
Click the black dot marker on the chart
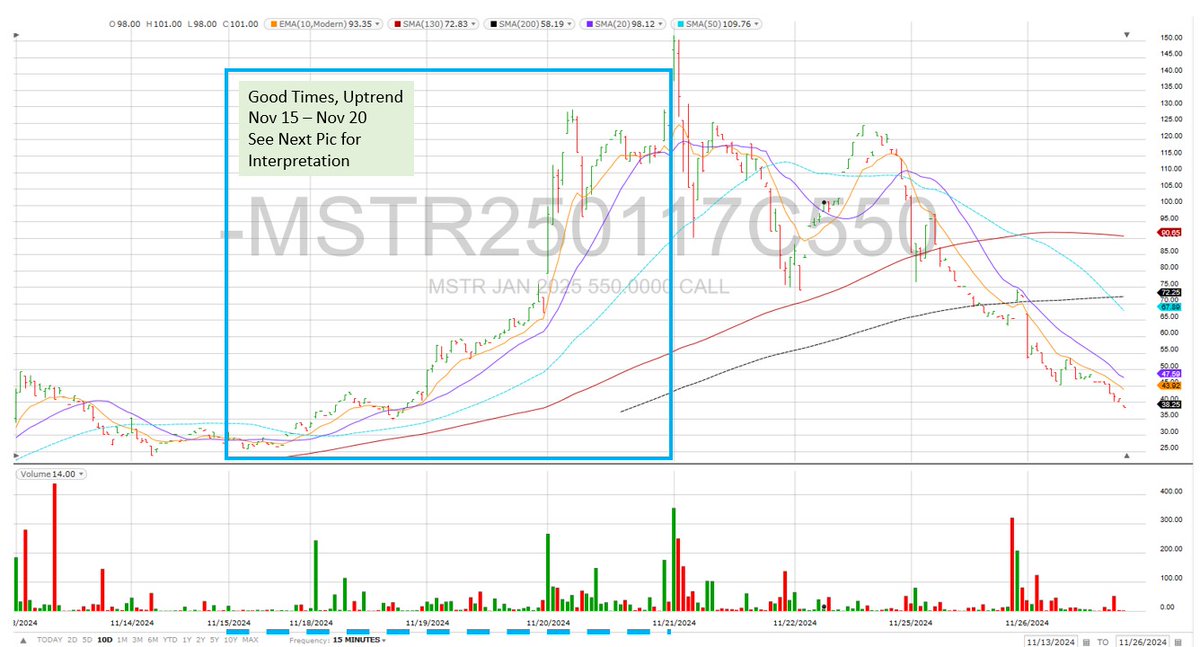(x=823, y=202)
